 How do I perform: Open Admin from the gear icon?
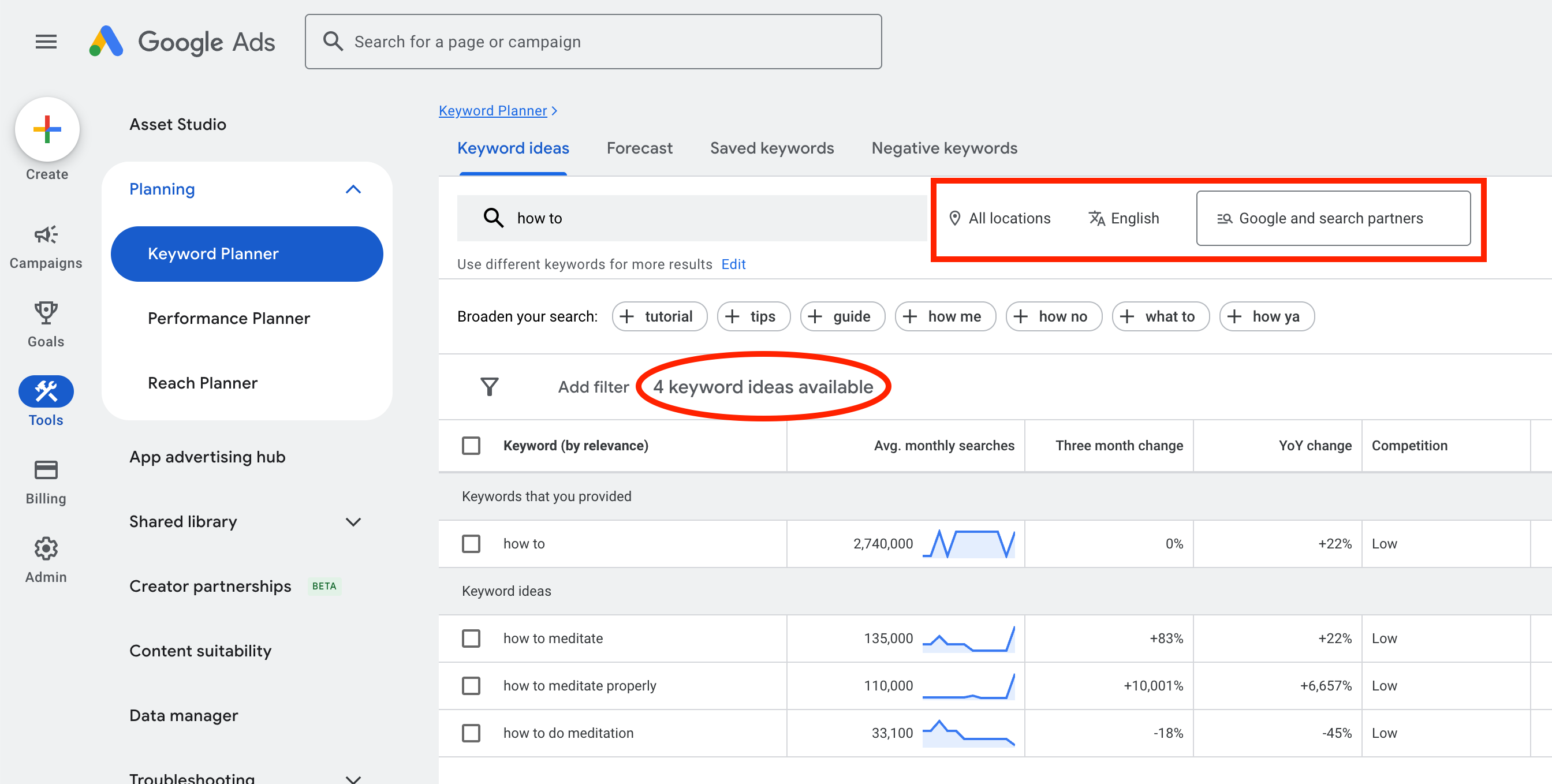click(x=46, y=548)
